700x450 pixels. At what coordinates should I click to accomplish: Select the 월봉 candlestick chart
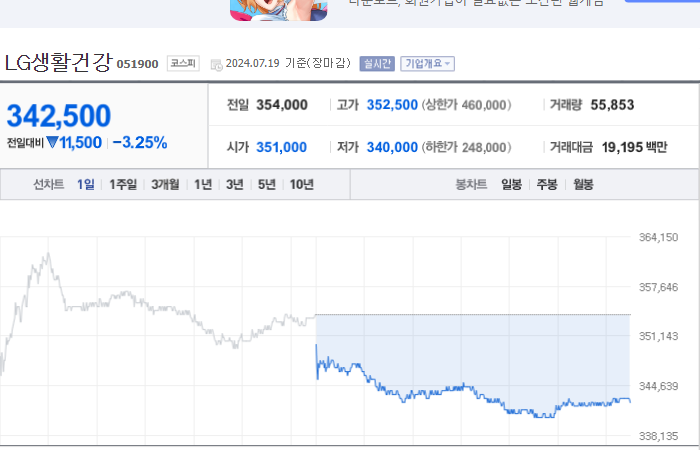583,184
